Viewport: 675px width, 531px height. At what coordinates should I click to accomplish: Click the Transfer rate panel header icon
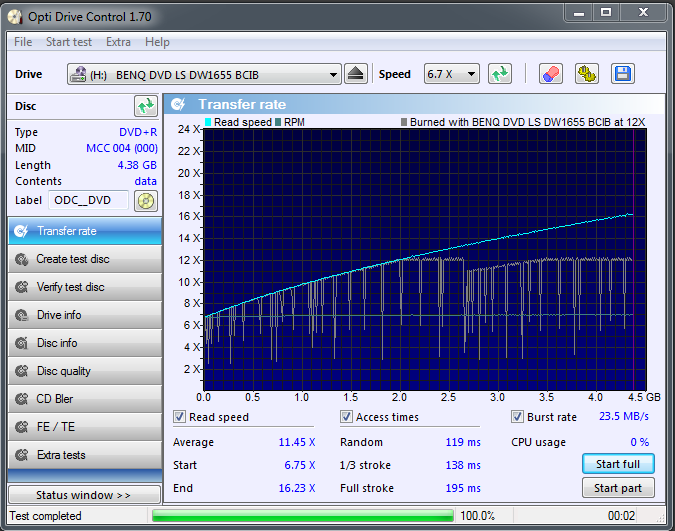[178, 104]
